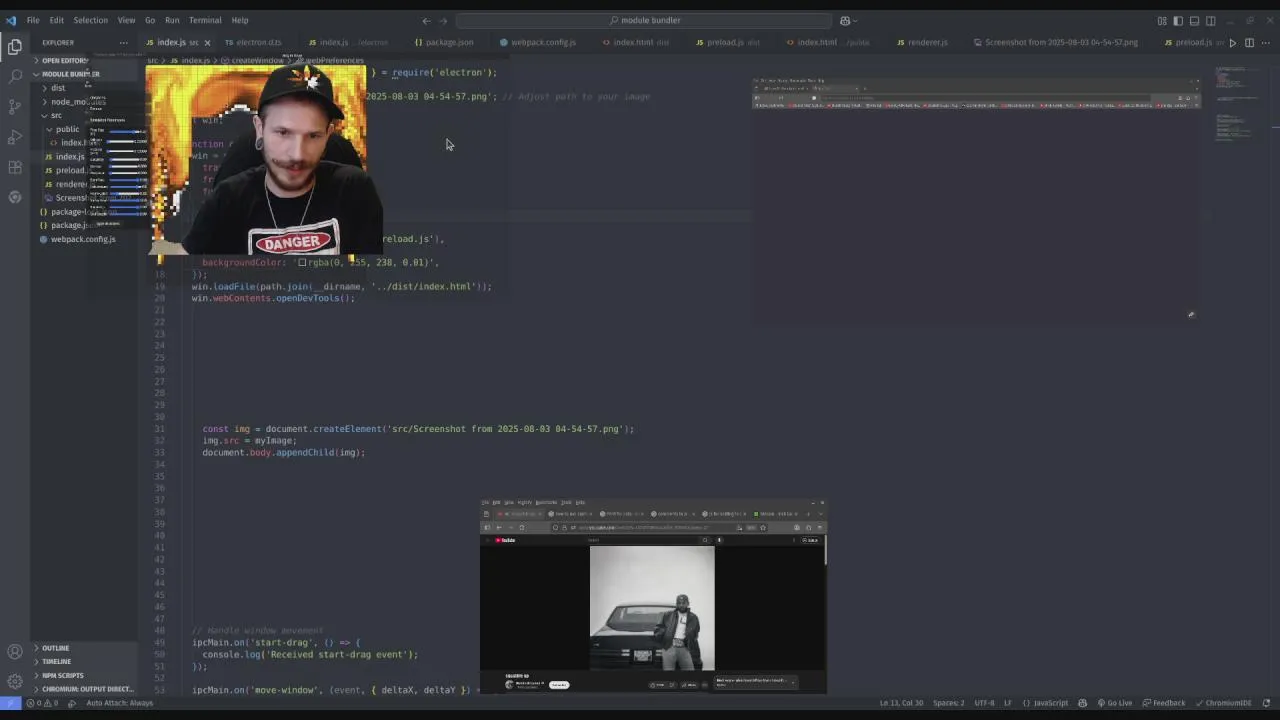Open the Run menu
Viewport: 1280px width, 720px height.
point(172,20)
